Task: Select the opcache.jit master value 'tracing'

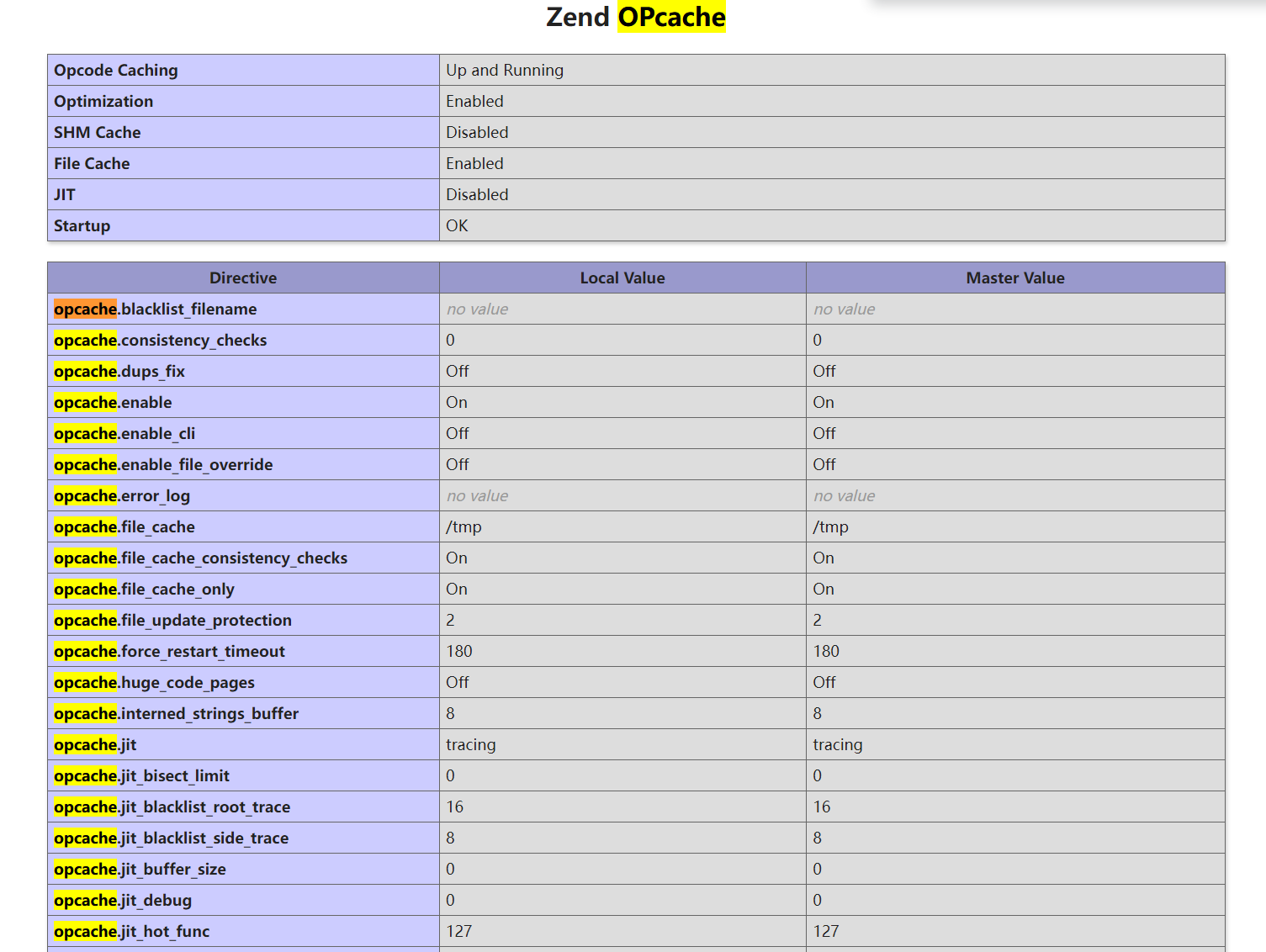Action: pyautogui.click(x=837, y=745)
